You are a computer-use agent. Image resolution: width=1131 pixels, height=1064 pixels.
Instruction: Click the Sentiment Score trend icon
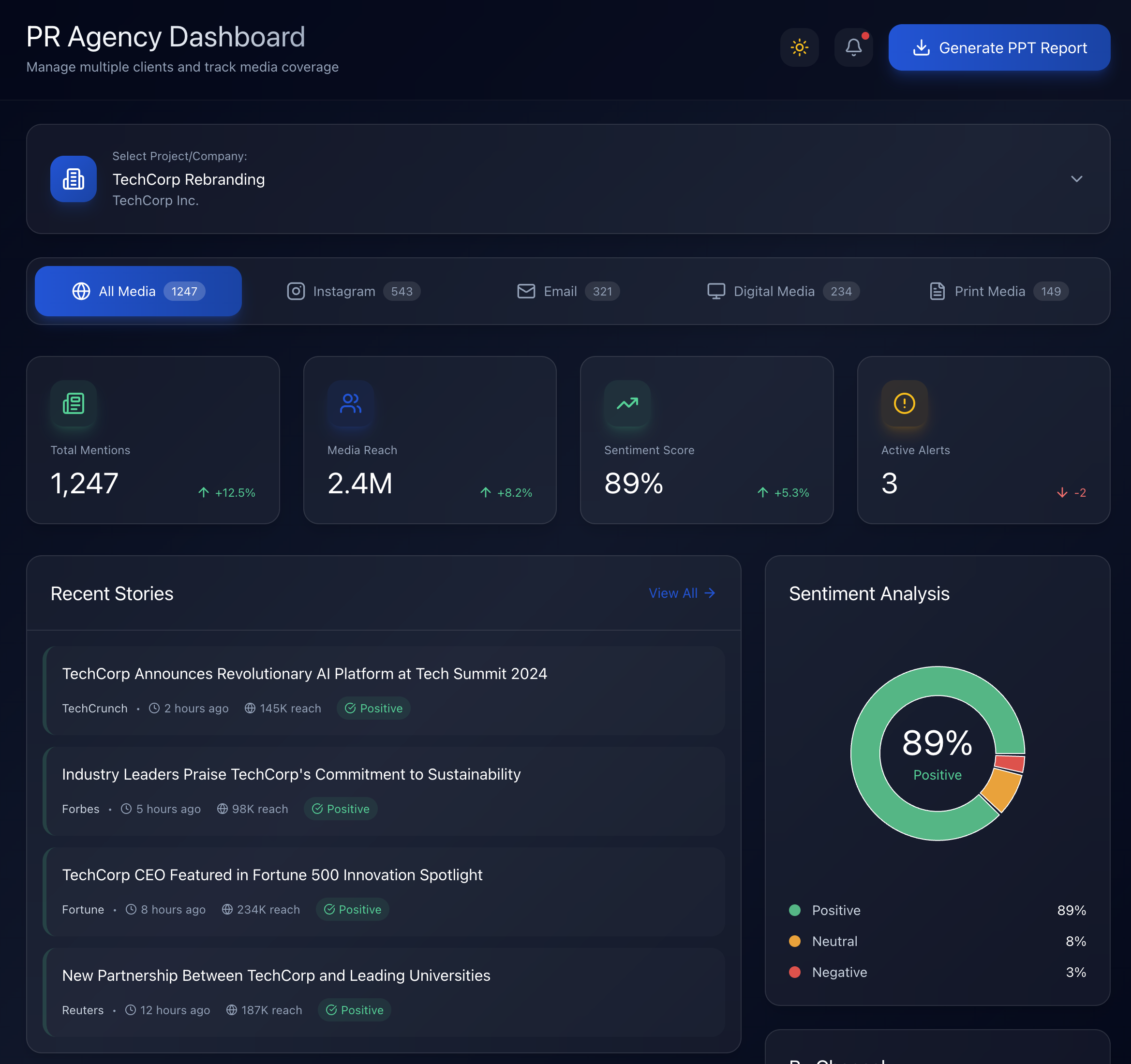[626, 404]
